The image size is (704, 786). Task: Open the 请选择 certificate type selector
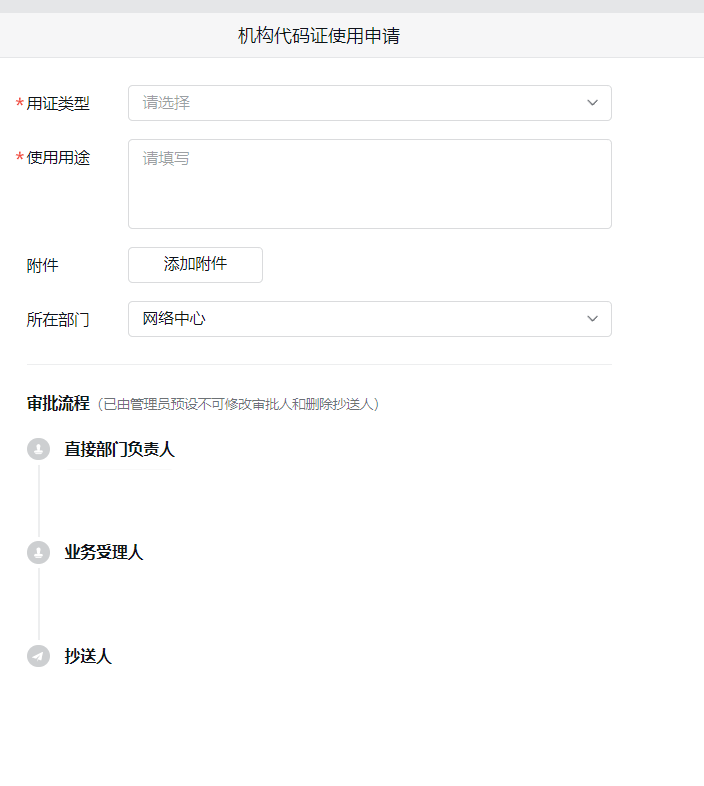370,103
